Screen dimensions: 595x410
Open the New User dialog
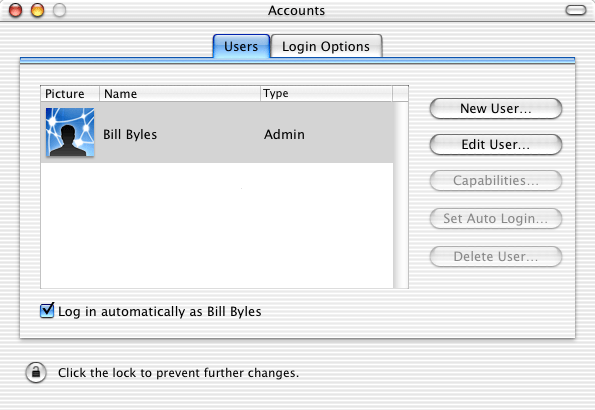pyautogui.click(x=496, y=109)
